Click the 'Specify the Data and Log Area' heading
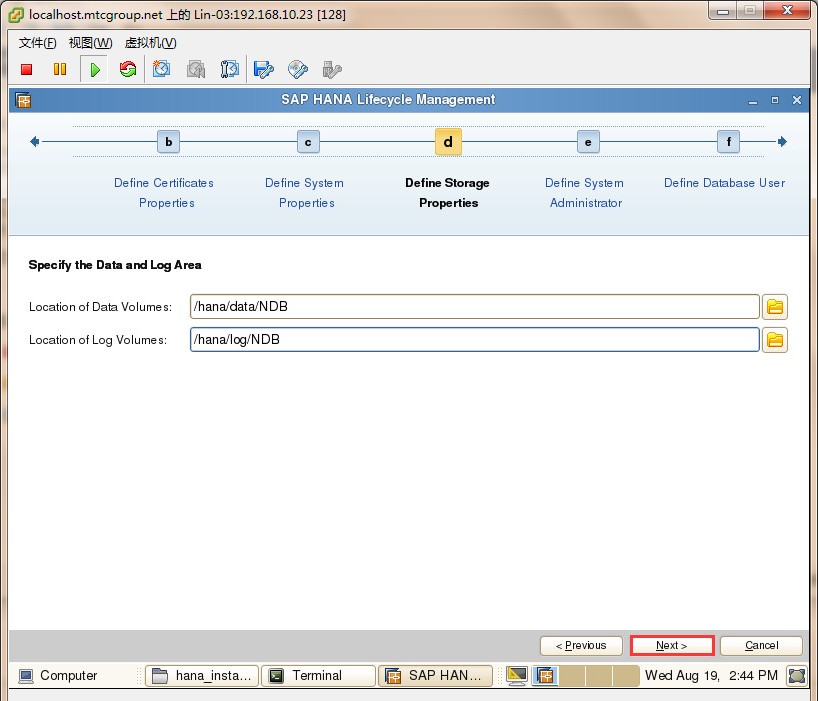This screenshot has height=701, width=818. (x=115, y=265)
